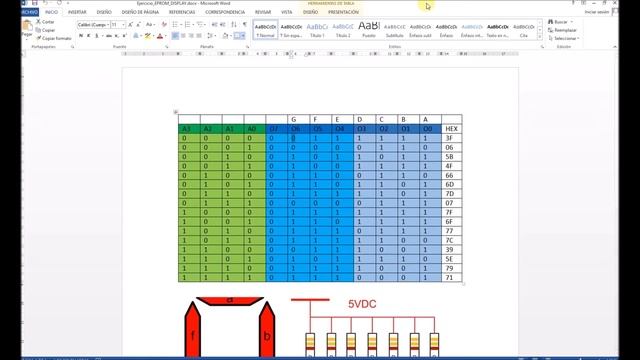Switch to REFERENCIAS tab
Image resolution: width=640 pixels, height=360 pixels.
(x=182, y=12)
